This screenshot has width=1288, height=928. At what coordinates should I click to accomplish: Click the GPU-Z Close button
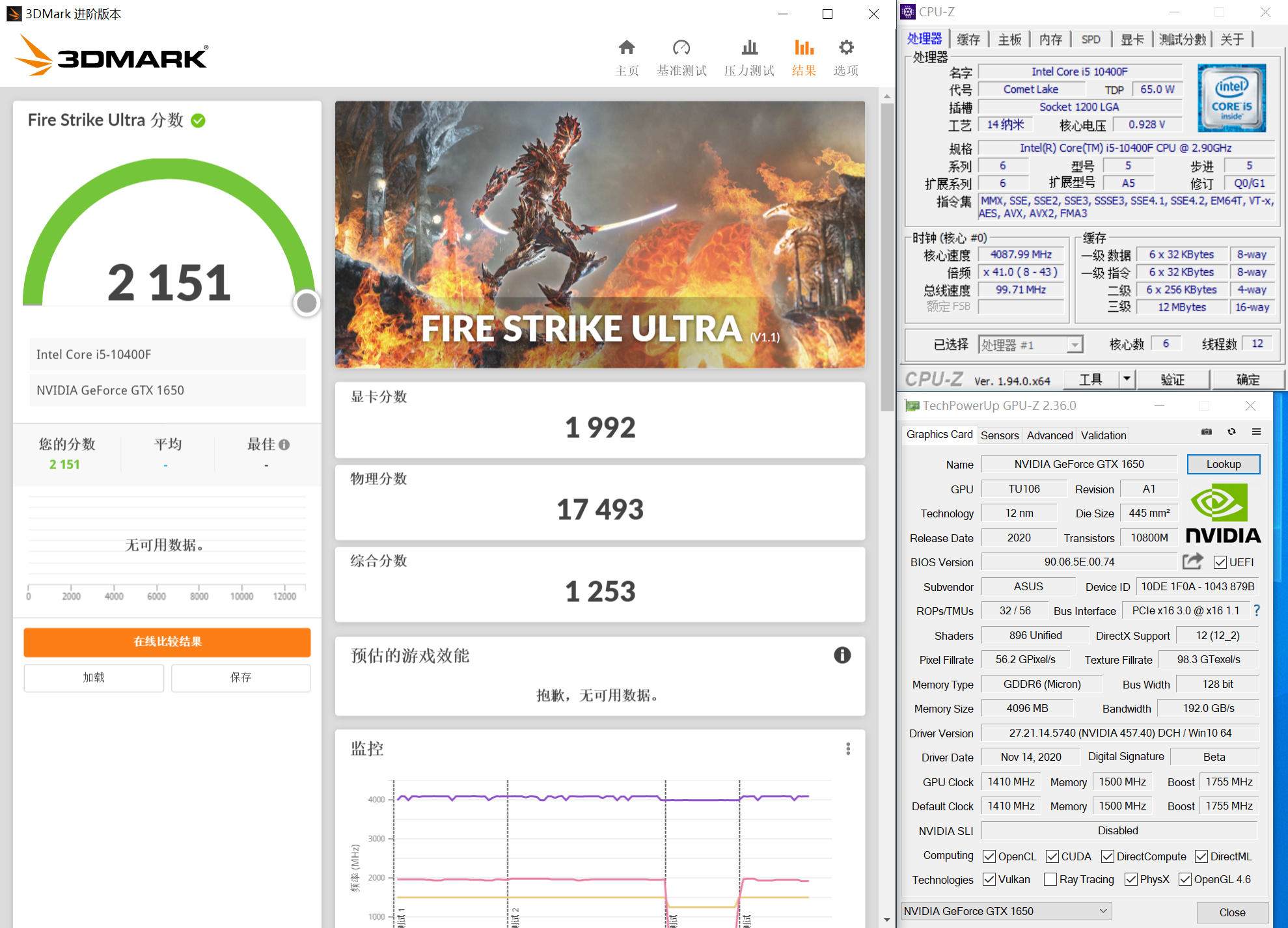click(x=1232, y=912)
